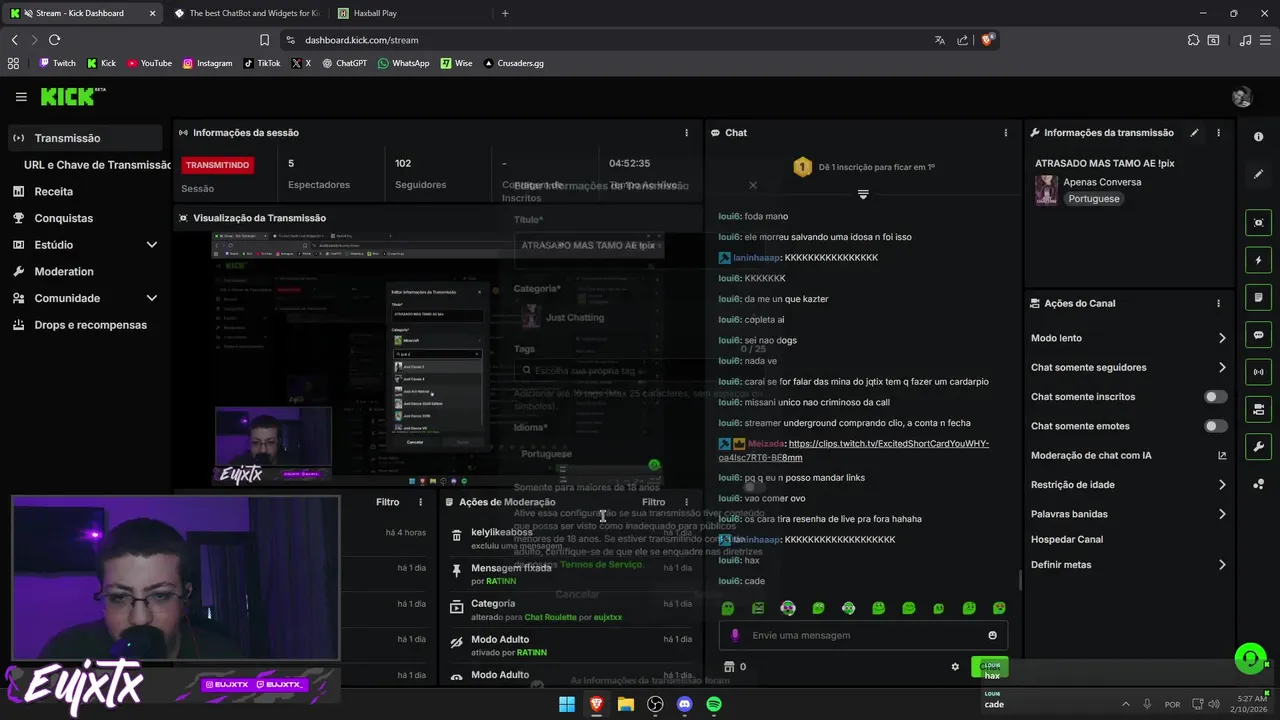Toggle Chat somente emotes switch
The image size is (1280, 720).
1215,426
